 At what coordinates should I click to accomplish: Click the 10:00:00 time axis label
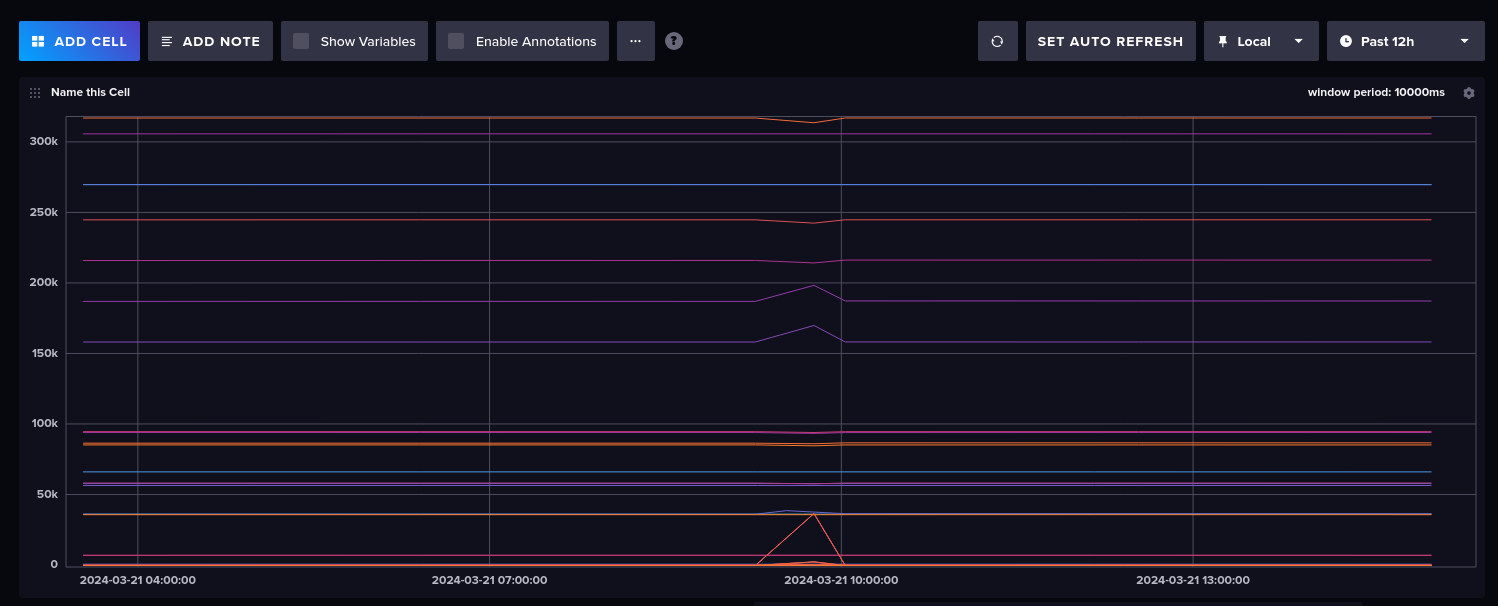tap(841, 580)
